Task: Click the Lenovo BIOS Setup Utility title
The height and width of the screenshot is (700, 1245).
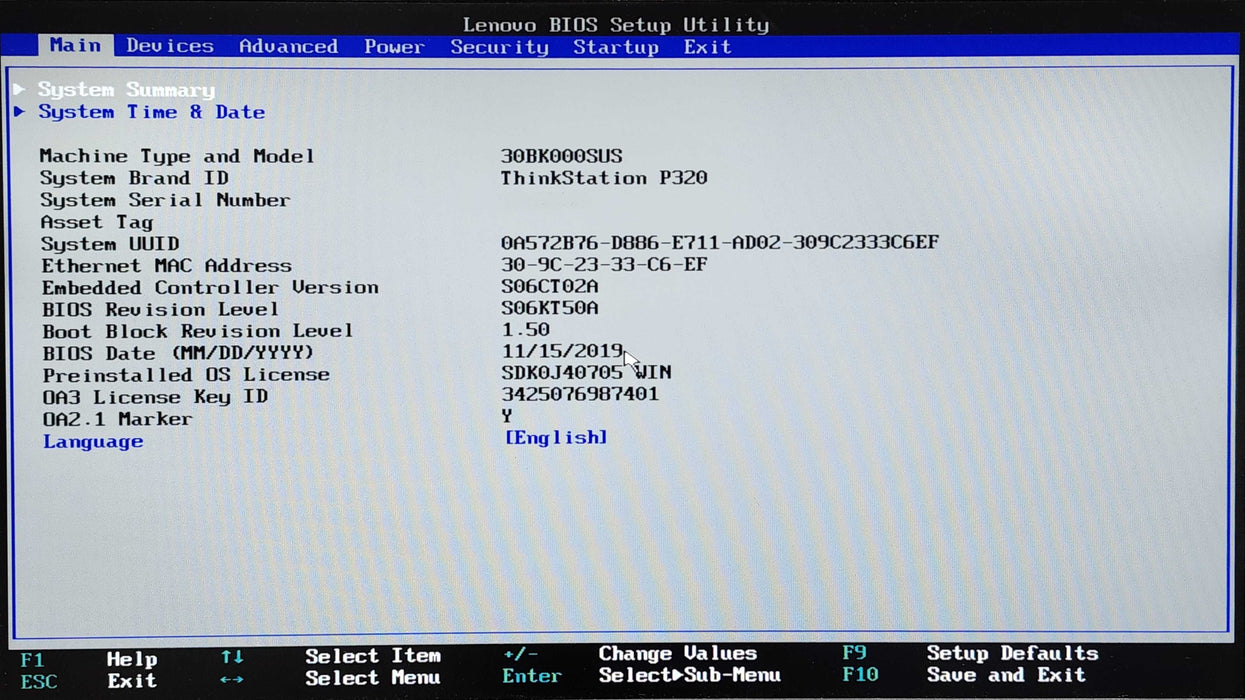Action: coord(616,25)
